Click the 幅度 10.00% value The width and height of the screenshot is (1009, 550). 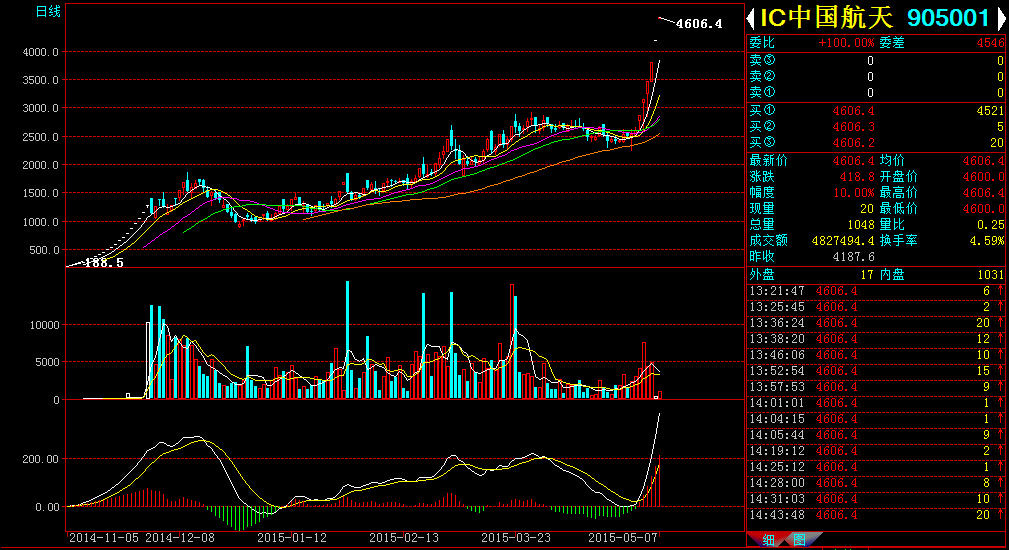click(x=853, y=192)
